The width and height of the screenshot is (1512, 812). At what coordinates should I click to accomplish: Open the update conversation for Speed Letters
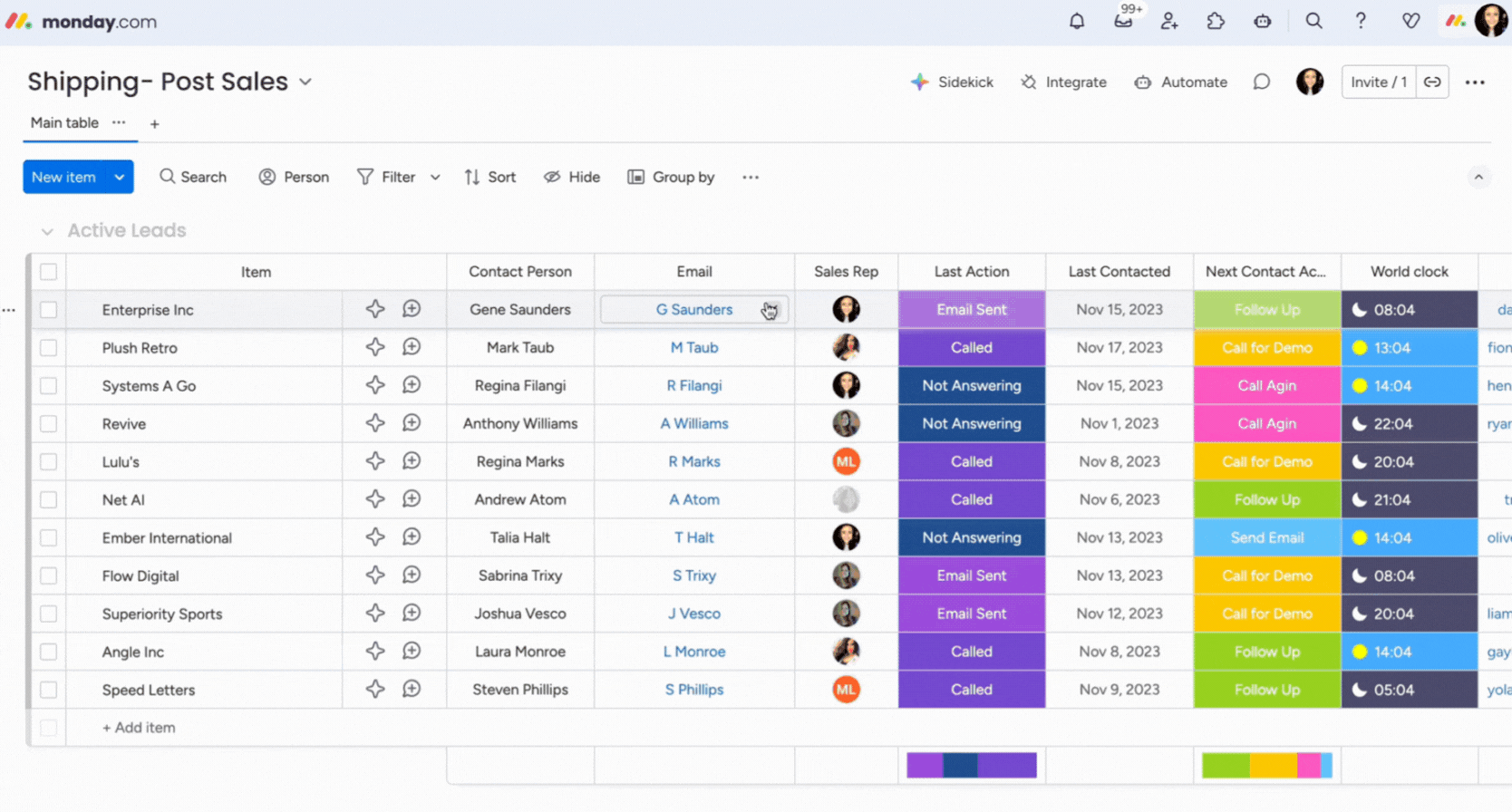412,690
